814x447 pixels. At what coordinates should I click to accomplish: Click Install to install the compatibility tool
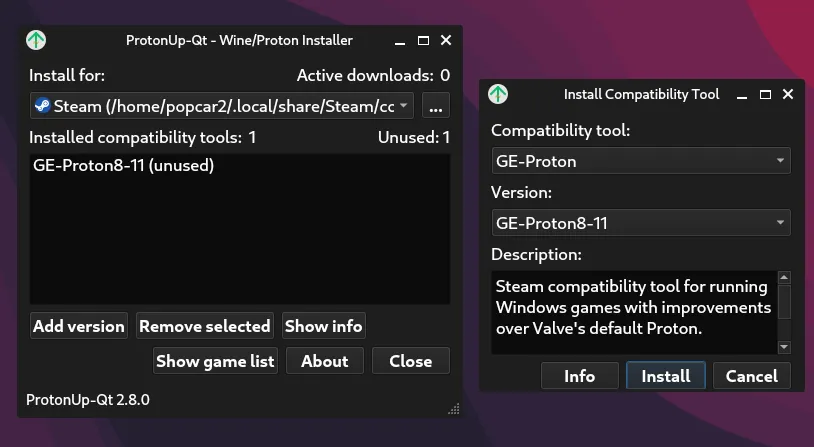666,376
